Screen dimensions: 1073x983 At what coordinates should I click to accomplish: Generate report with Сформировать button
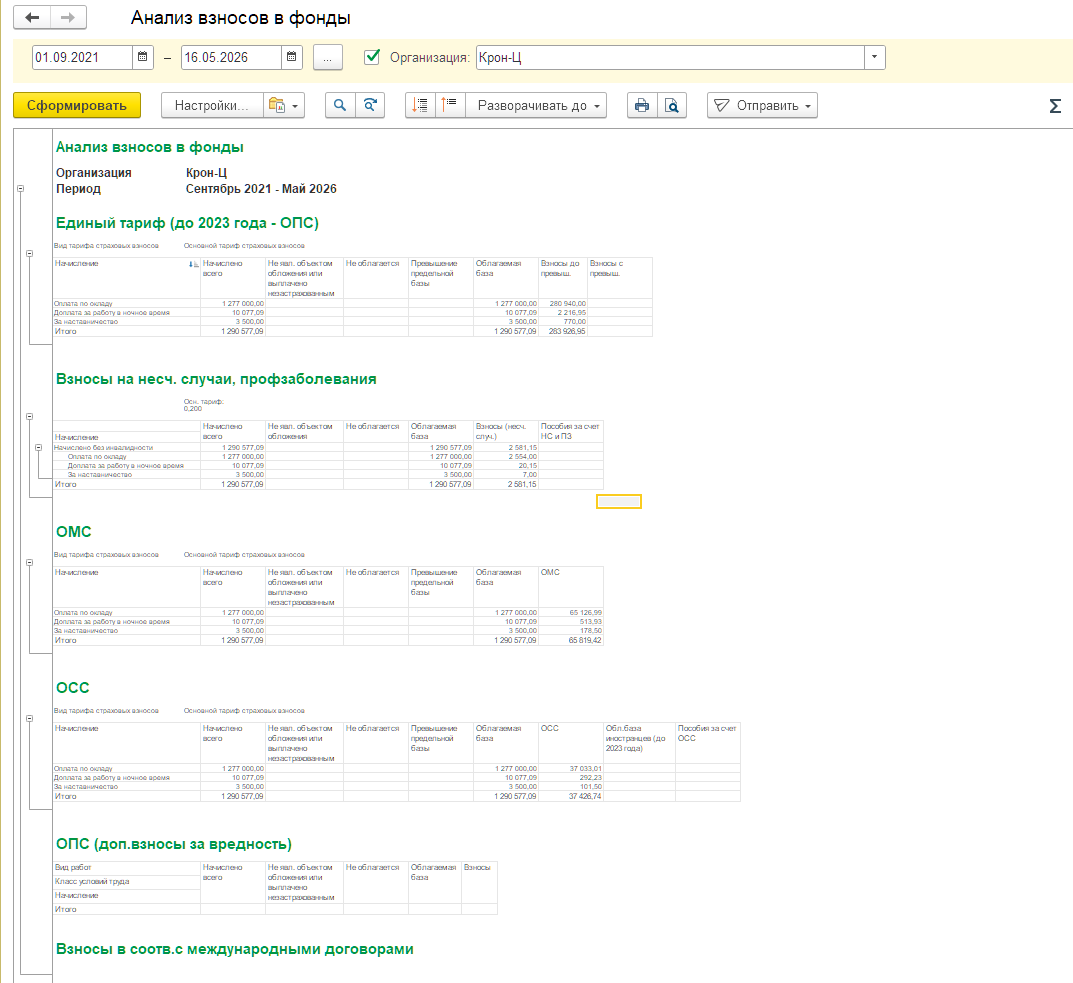[x=77, y=105]
